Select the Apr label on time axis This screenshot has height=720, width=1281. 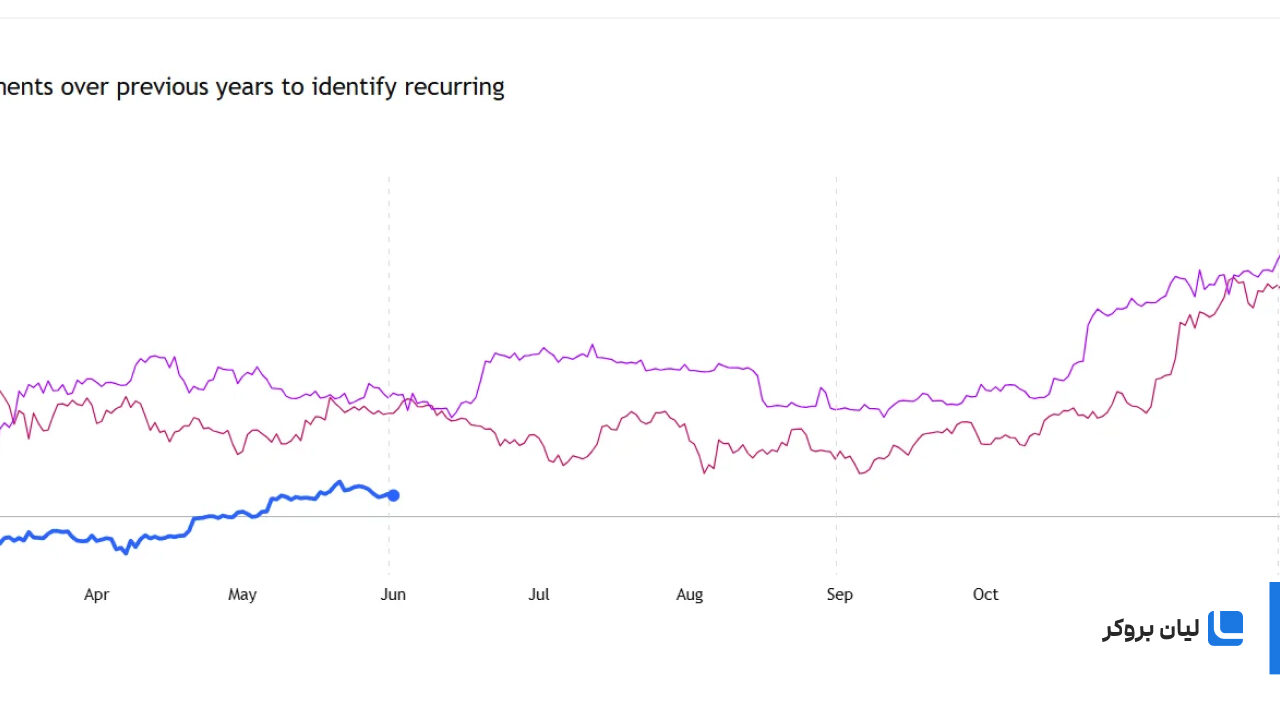click(x=96, y=595)
